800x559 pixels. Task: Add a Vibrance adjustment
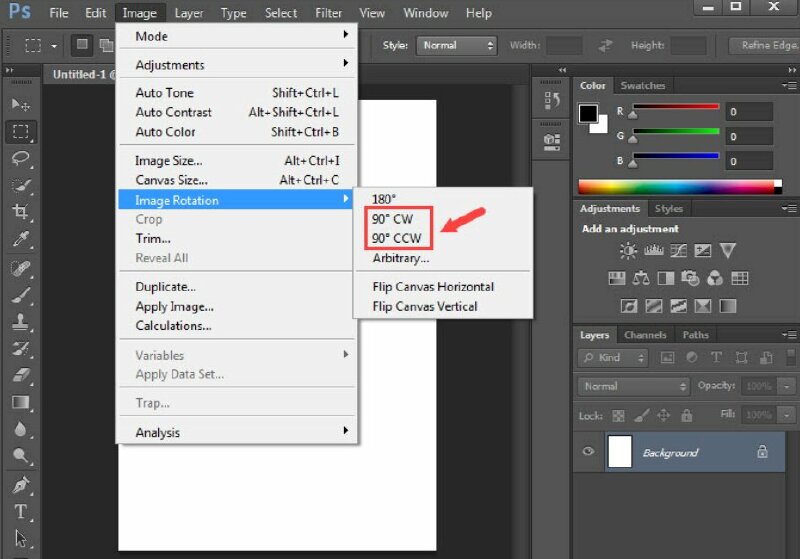click(728, 250)
